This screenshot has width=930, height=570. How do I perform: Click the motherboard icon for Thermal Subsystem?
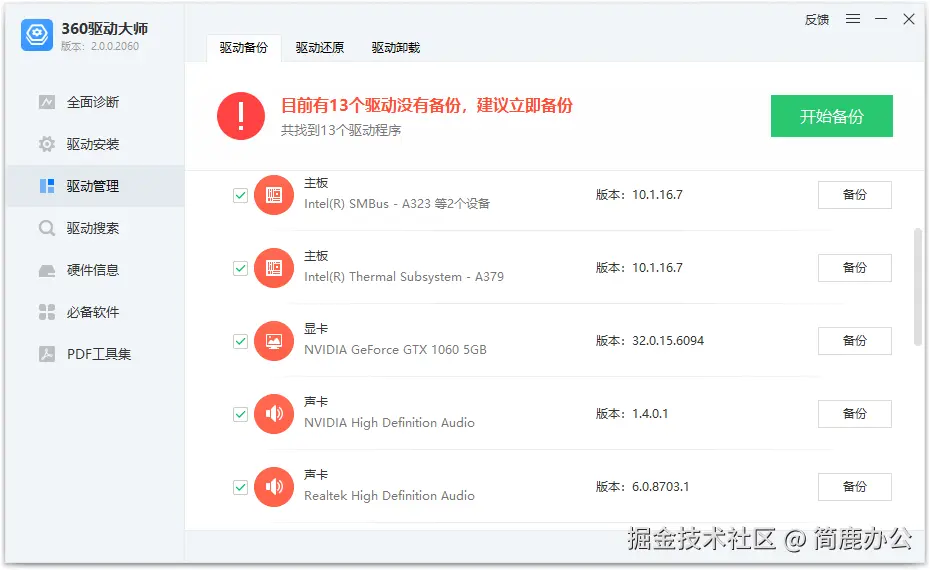(274, 268)
